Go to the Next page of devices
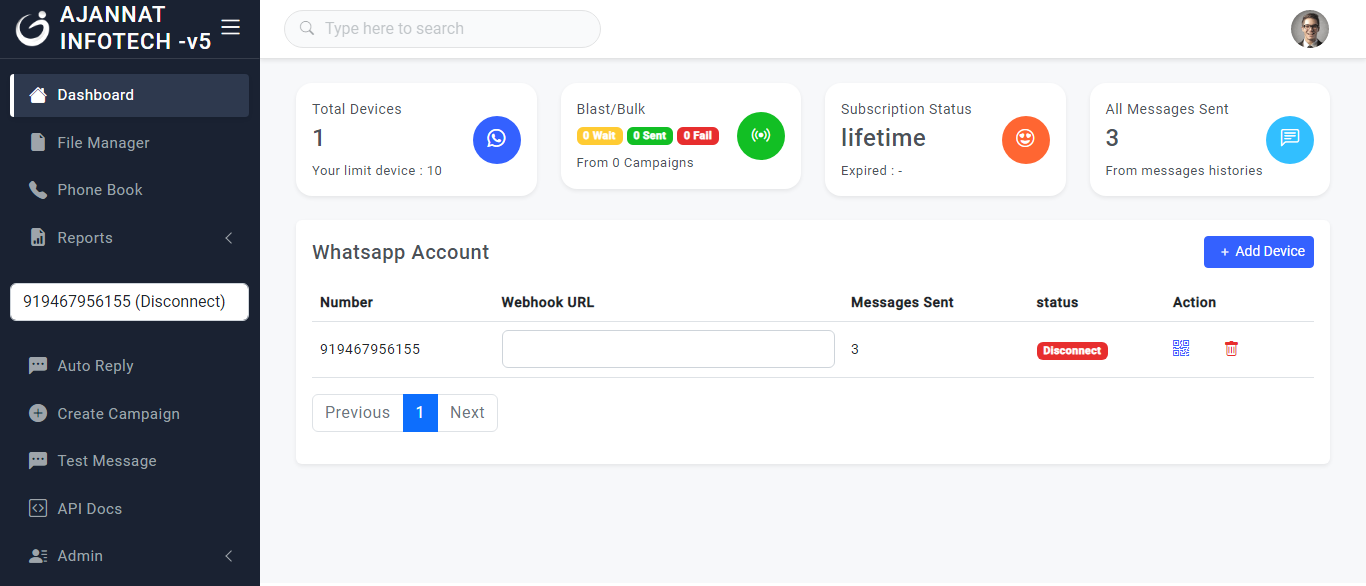Viewport: 1366px width, 586px height. 467,412
